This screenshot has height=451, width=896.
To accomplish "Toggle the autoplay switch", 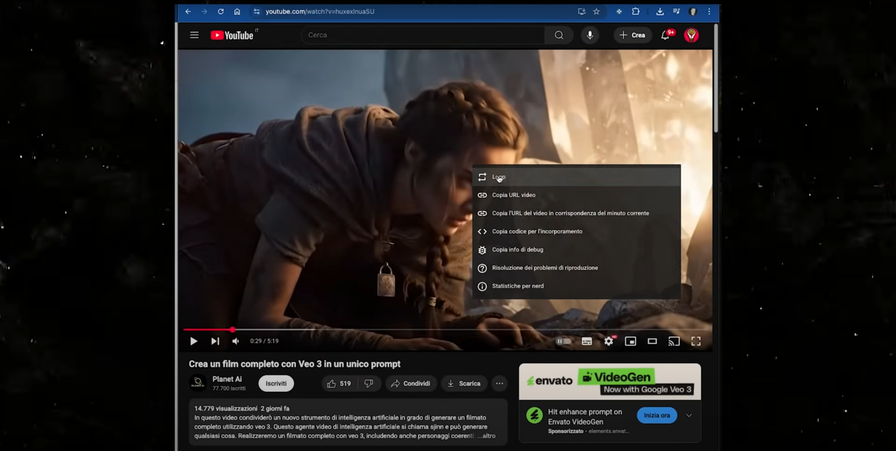I will 564,341.
